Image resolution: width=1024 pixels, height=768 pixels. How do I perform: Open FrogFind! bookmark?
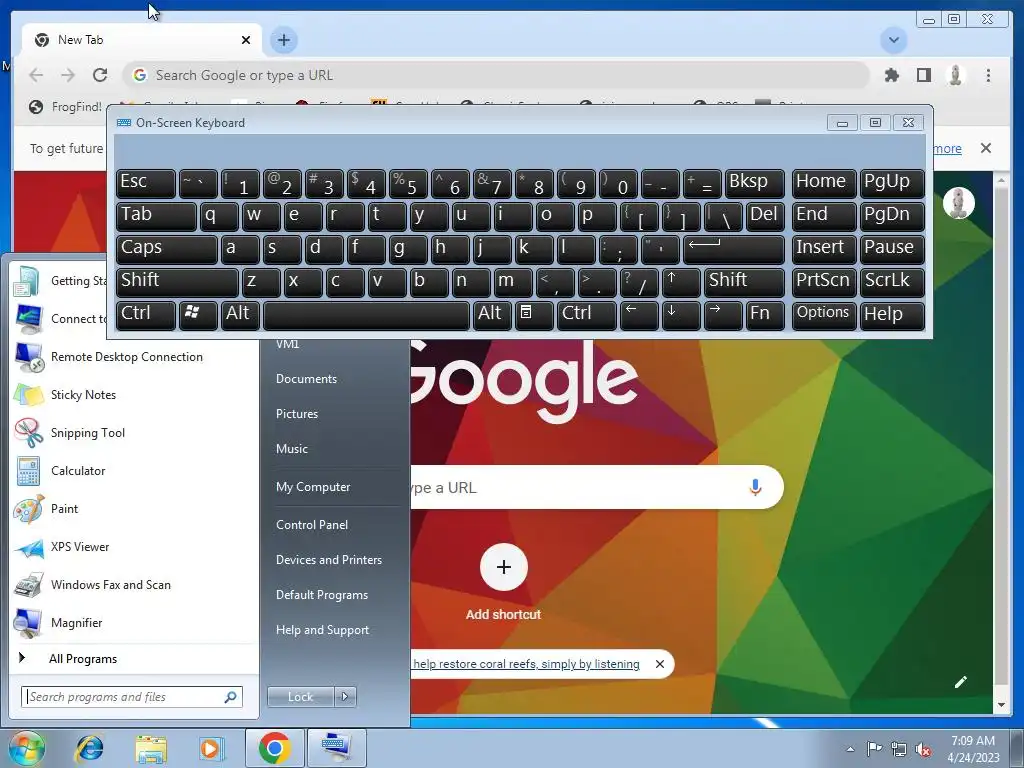pyautogui.click(x=66, y=106)
